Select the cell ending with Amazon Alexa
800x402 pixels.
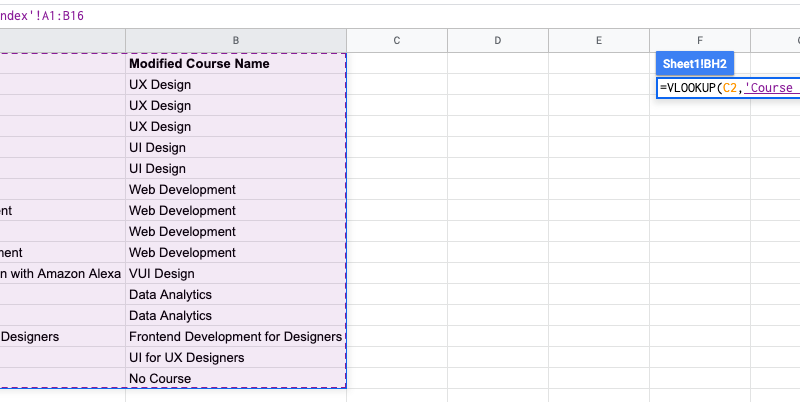tap(62, 274)
